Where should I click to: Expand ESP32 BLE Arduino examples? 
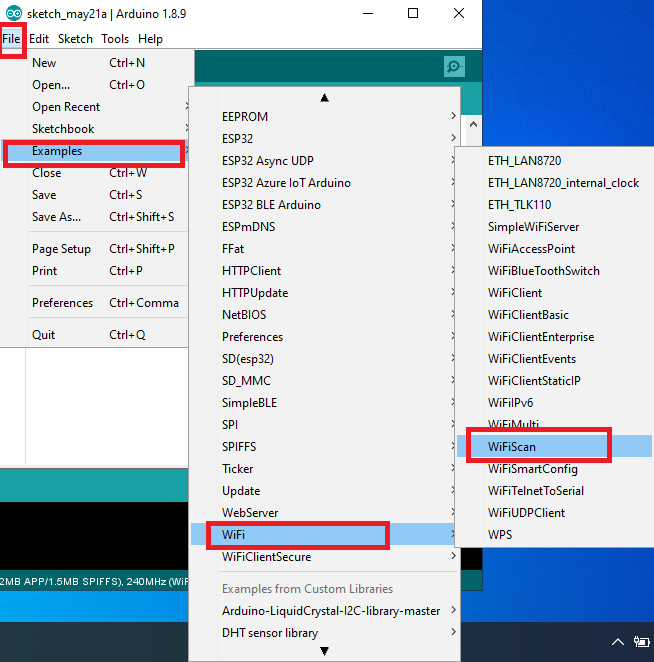pyautogui.click(x=323, y=205)
